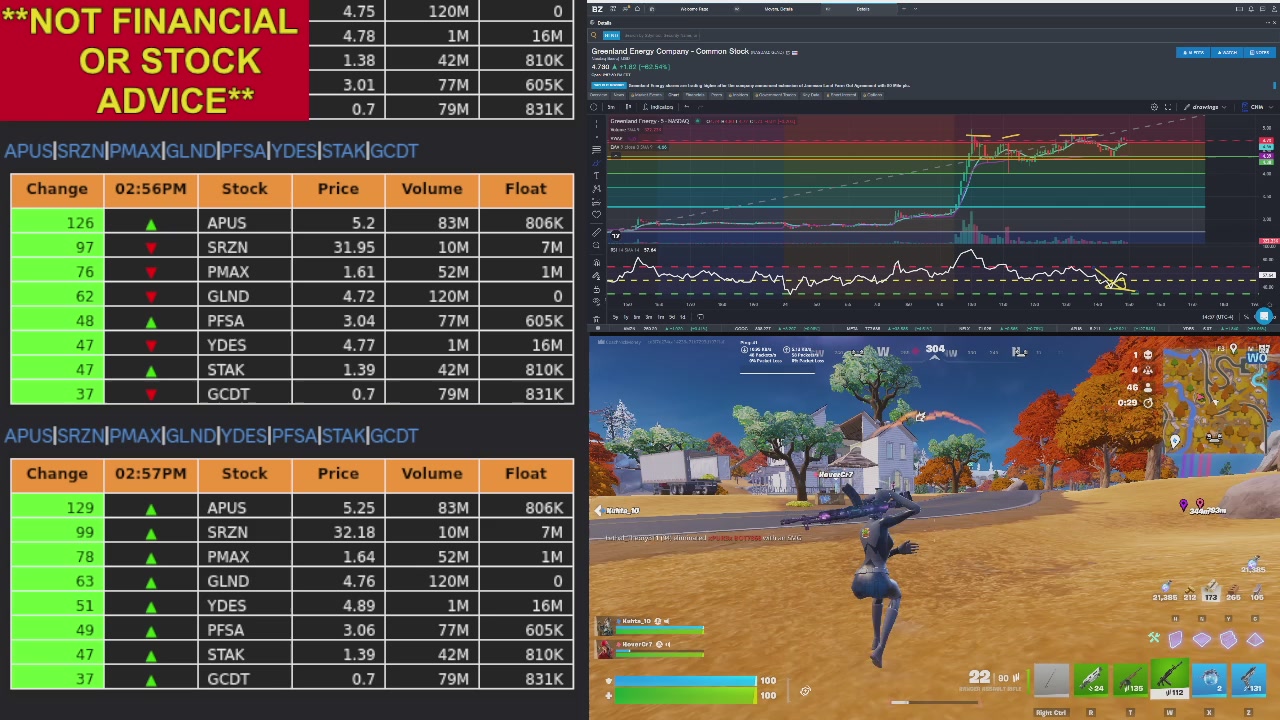Switch the chart to fullscreen mode

1167,107
